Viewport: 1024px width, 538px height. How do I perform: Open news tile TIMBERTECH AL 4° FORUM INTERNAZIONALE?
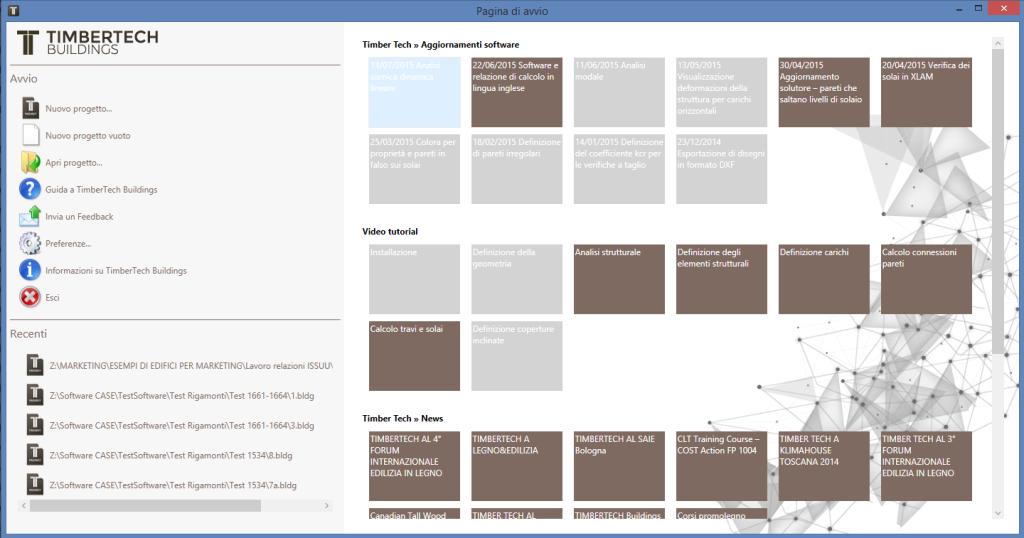(x=414, y=466)
